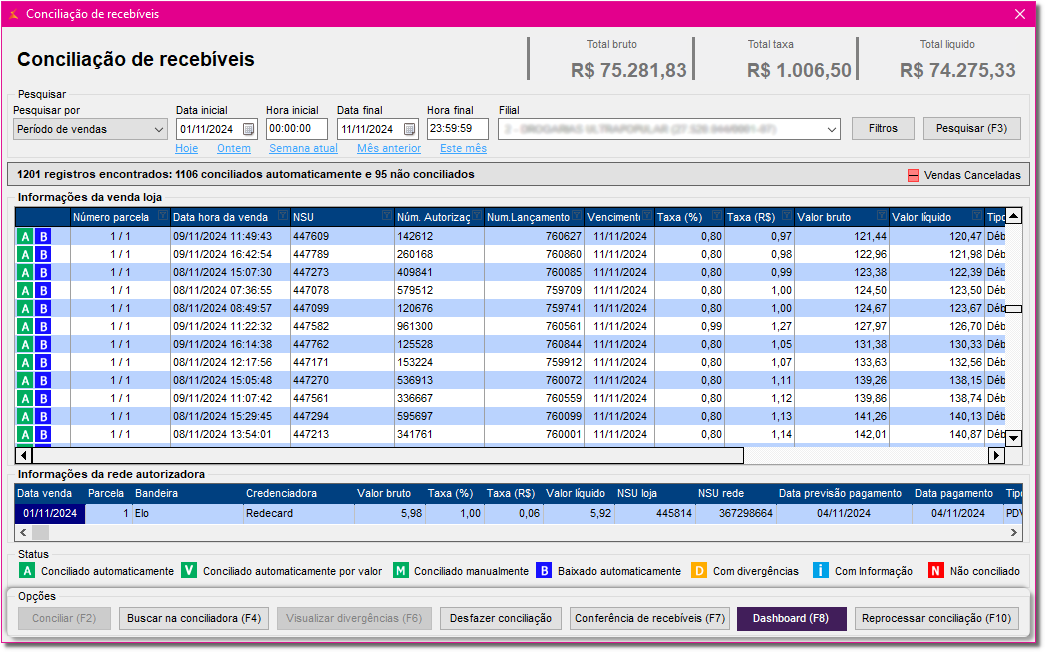1045x652 pixels.
Task: Open the filter on Número parcela column
Action: [x=163, y=216]
